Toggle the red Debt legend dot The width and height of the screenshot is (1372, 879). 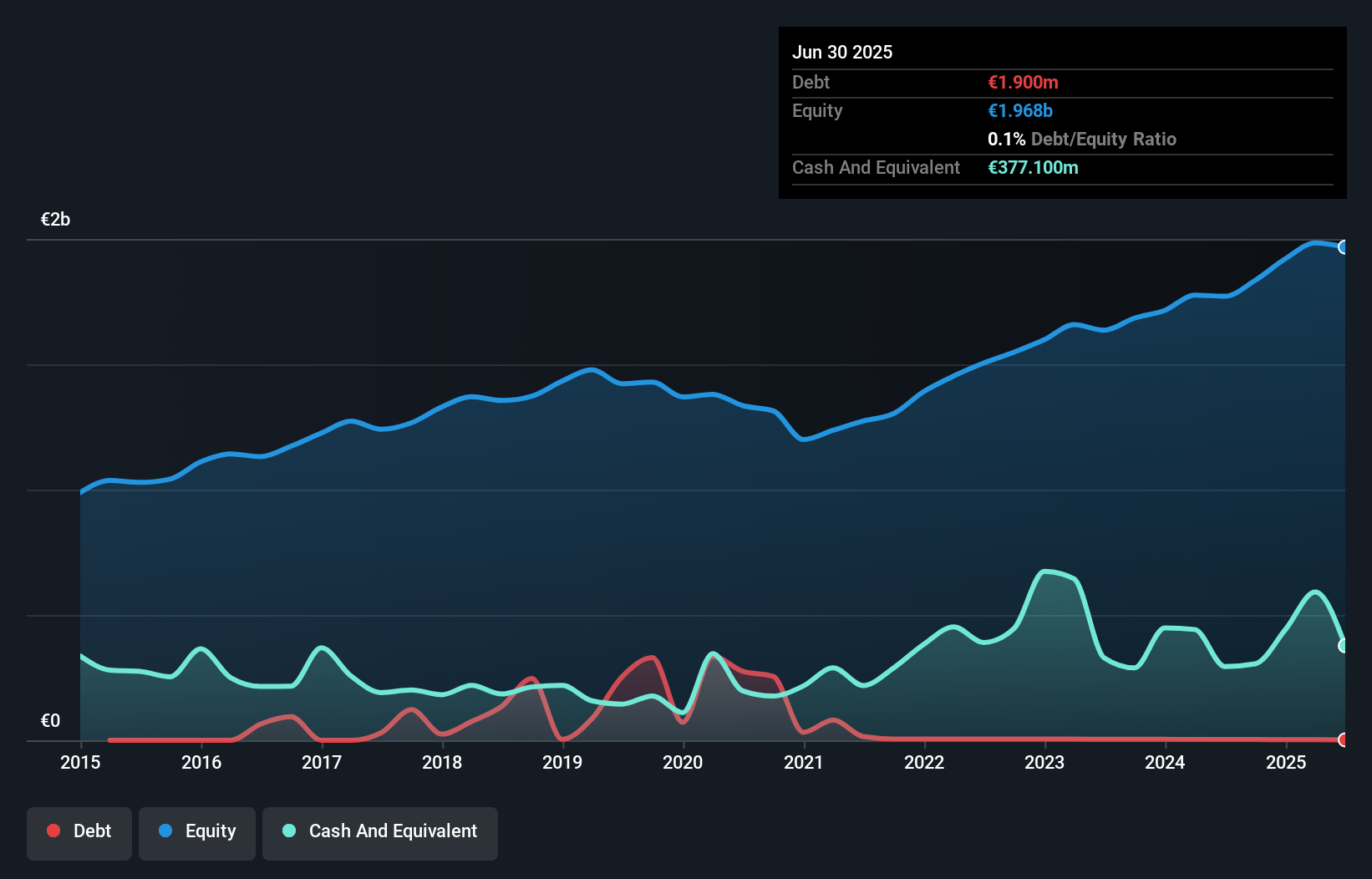tap(52, 831)
